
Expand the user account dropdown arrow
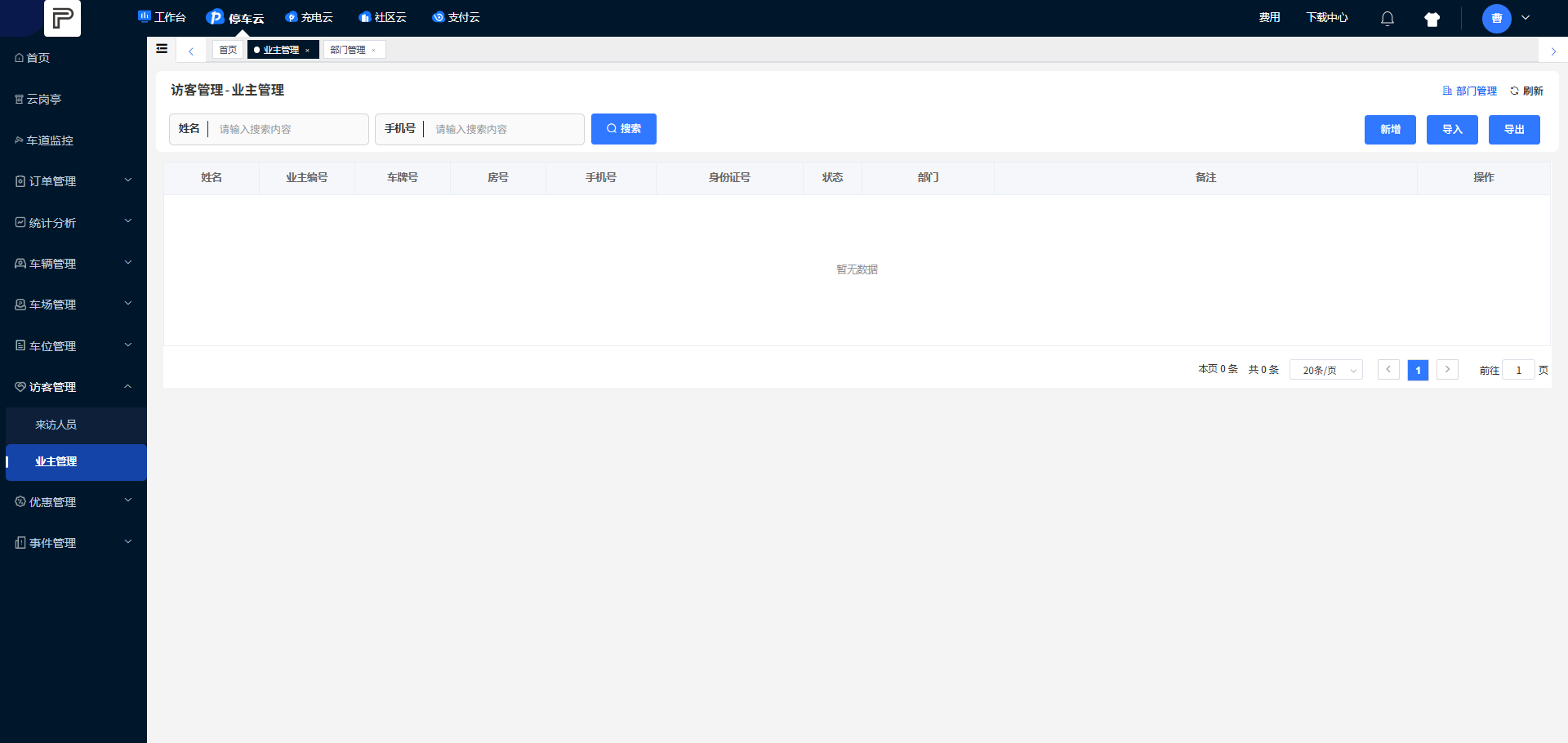coord(1526,18)
